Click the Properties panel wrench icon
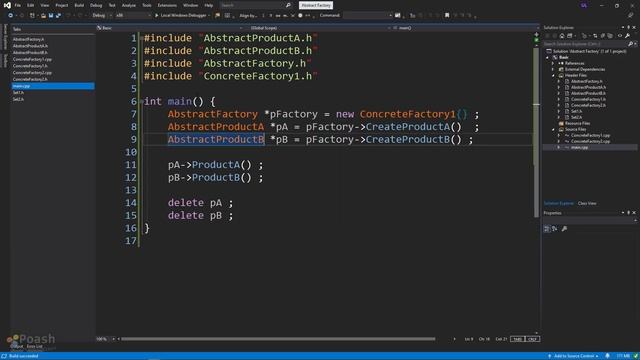 pos(564,229)
